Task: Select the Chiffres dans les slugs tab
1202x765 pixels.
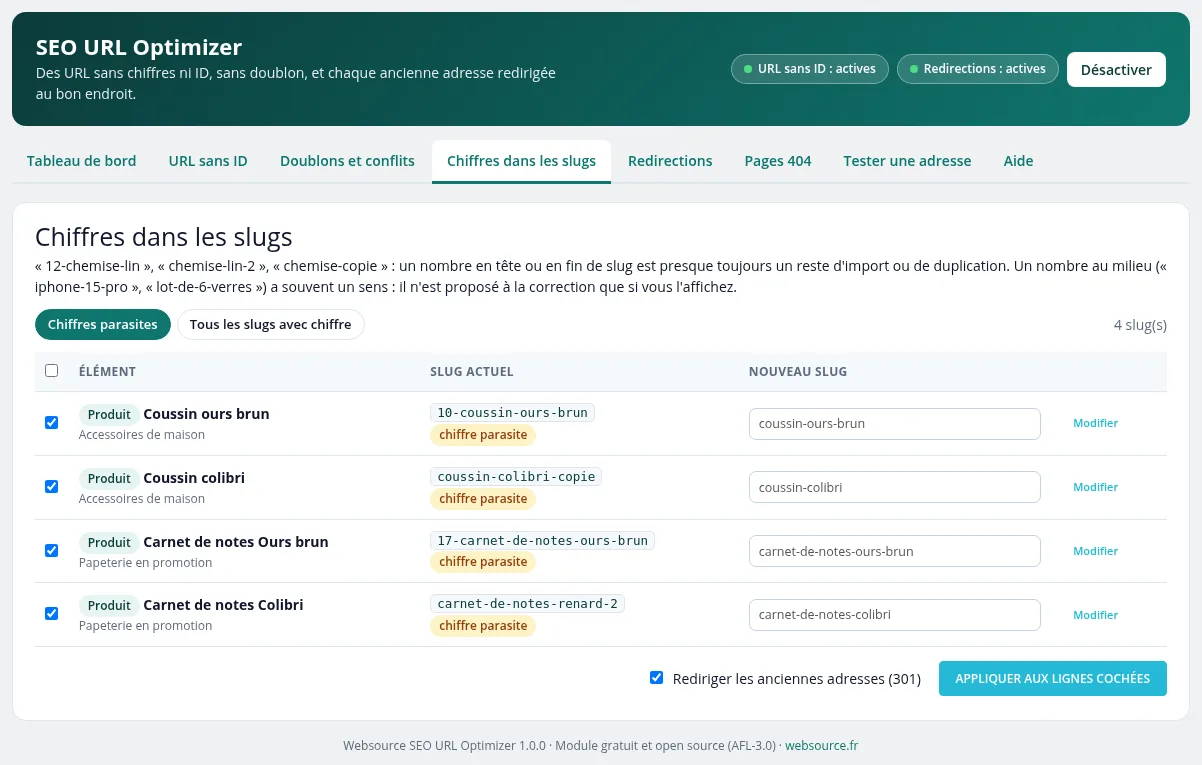Action: click(521, 161)
